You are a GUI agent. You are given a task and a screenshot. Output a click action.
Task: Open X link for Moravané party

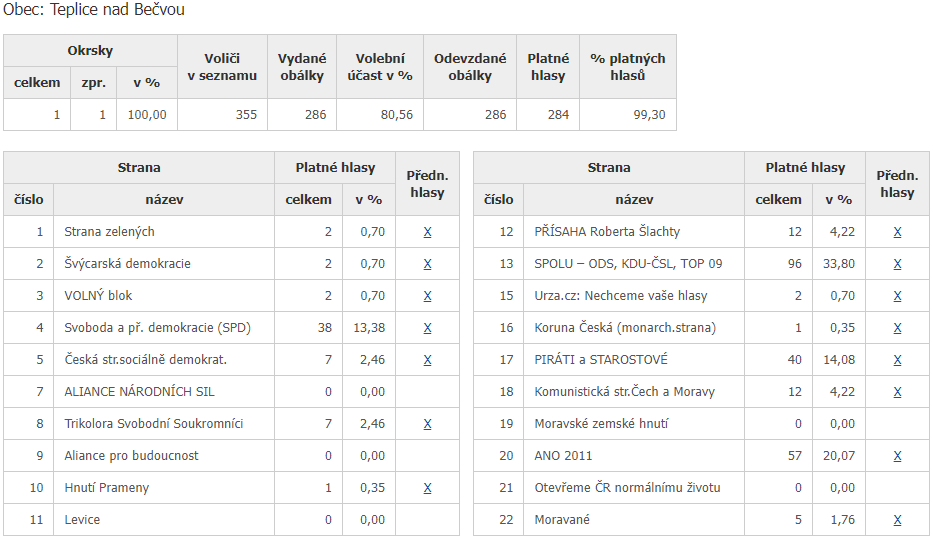pos(897,520)
